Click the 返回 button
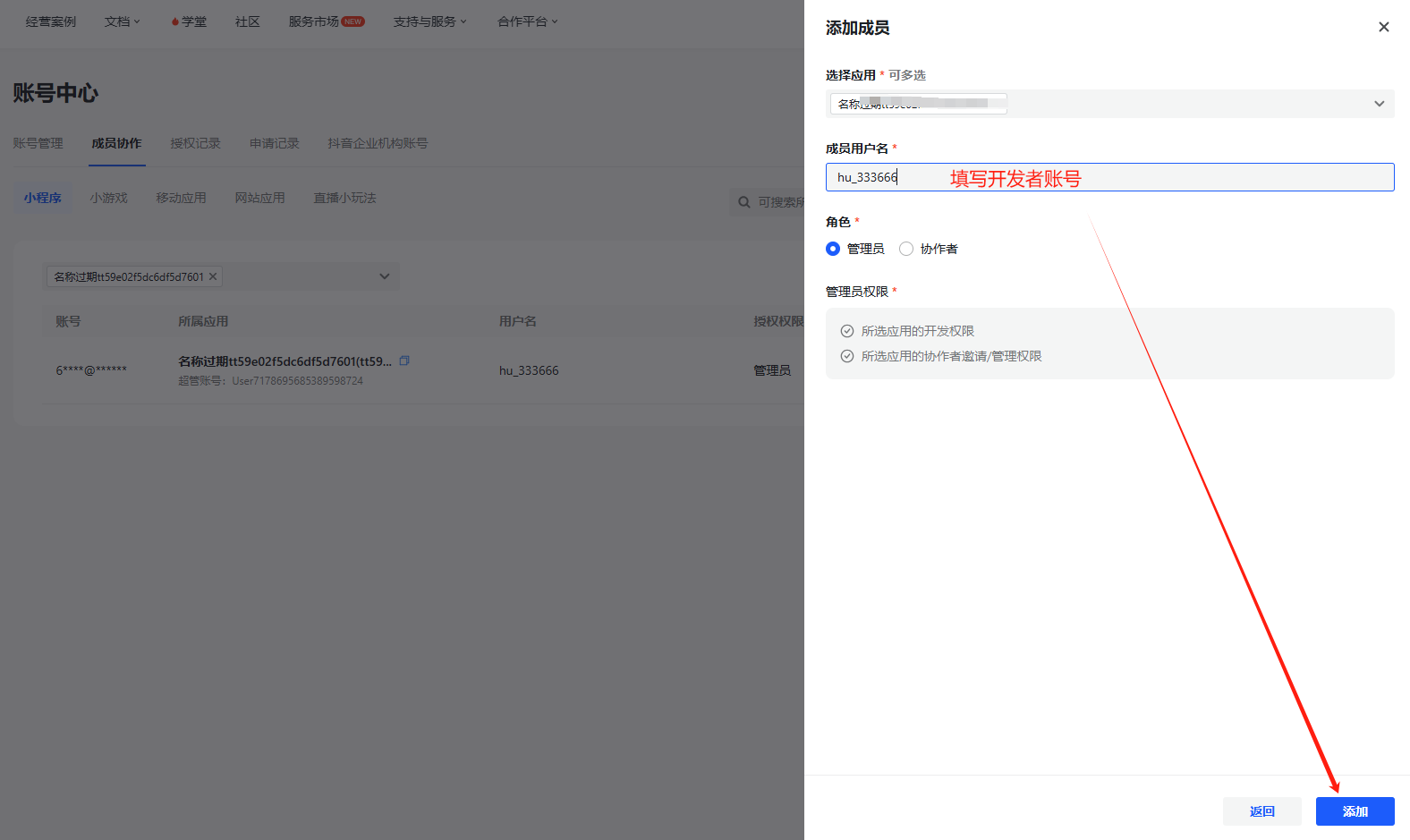 [1261, 811]
